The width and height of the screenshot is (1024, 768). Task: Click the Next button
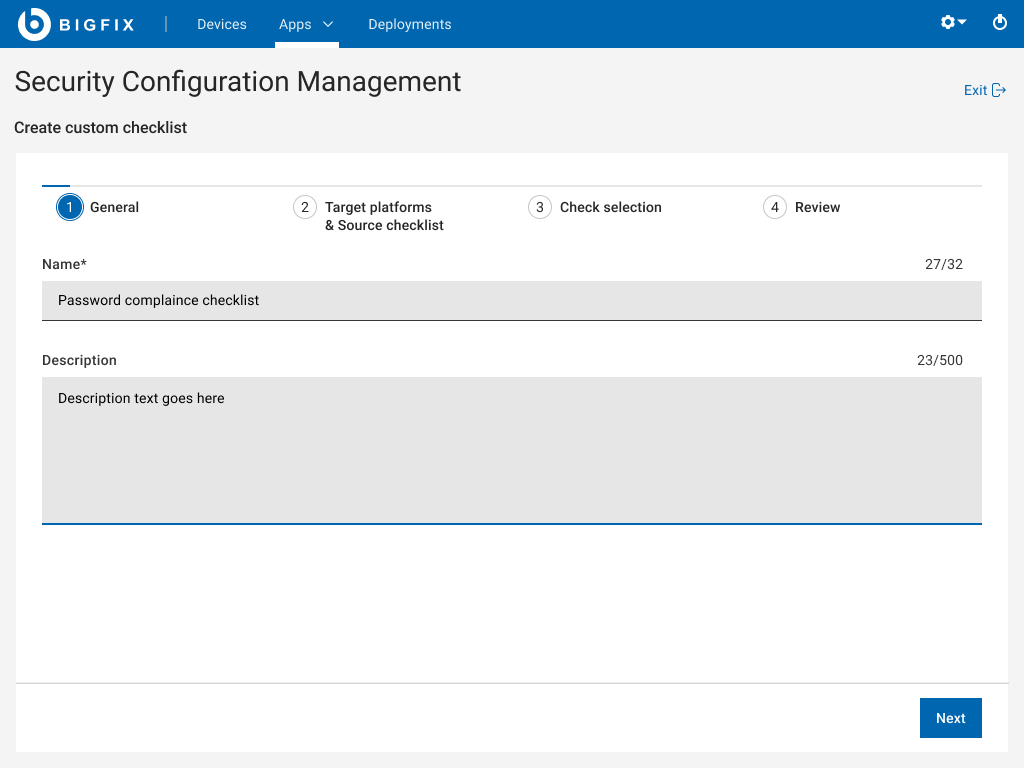point(951,718)
